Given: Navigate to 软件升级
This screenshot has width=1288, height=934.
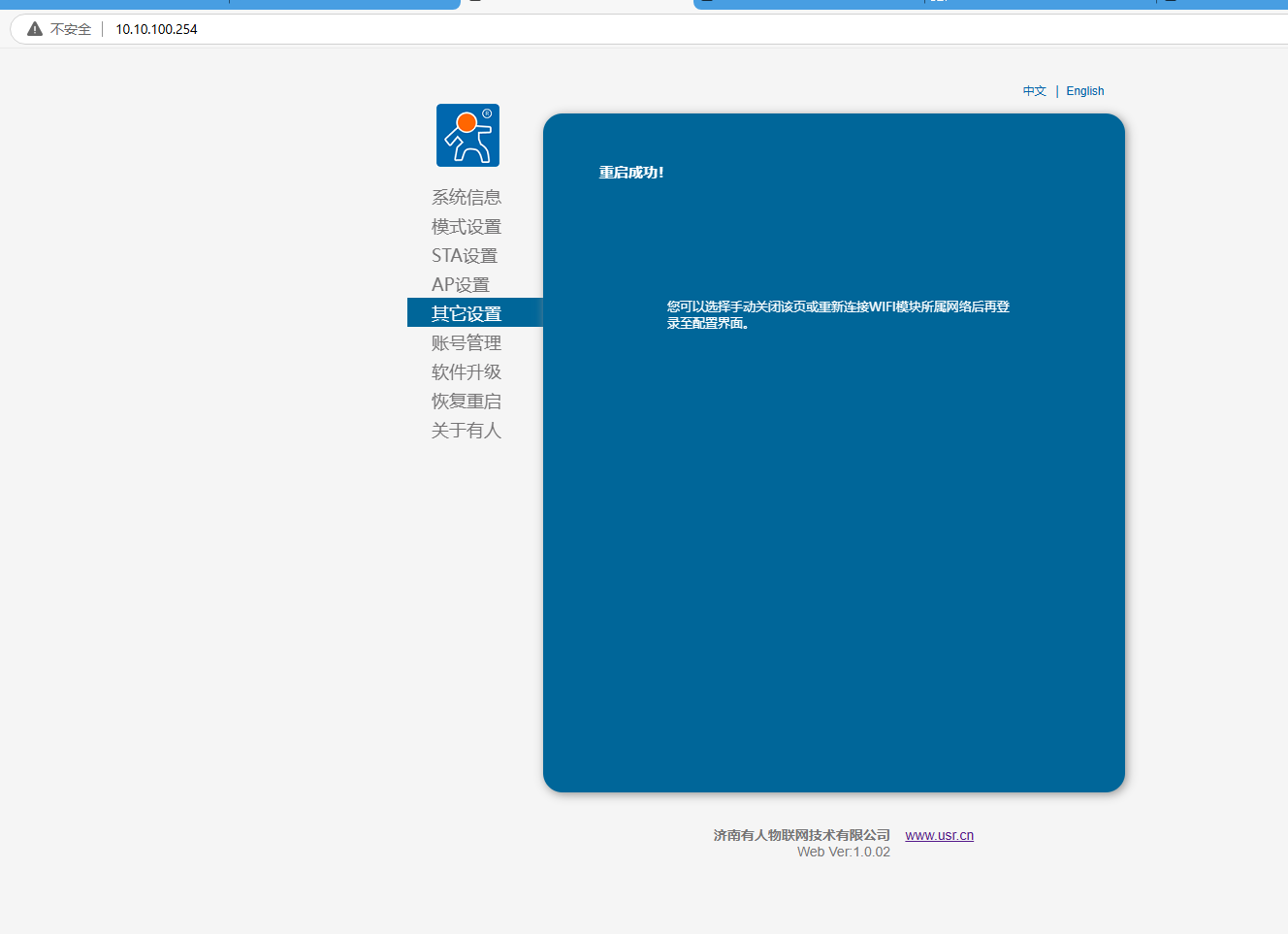Looking at the screenshot, I should pos(467,371).
